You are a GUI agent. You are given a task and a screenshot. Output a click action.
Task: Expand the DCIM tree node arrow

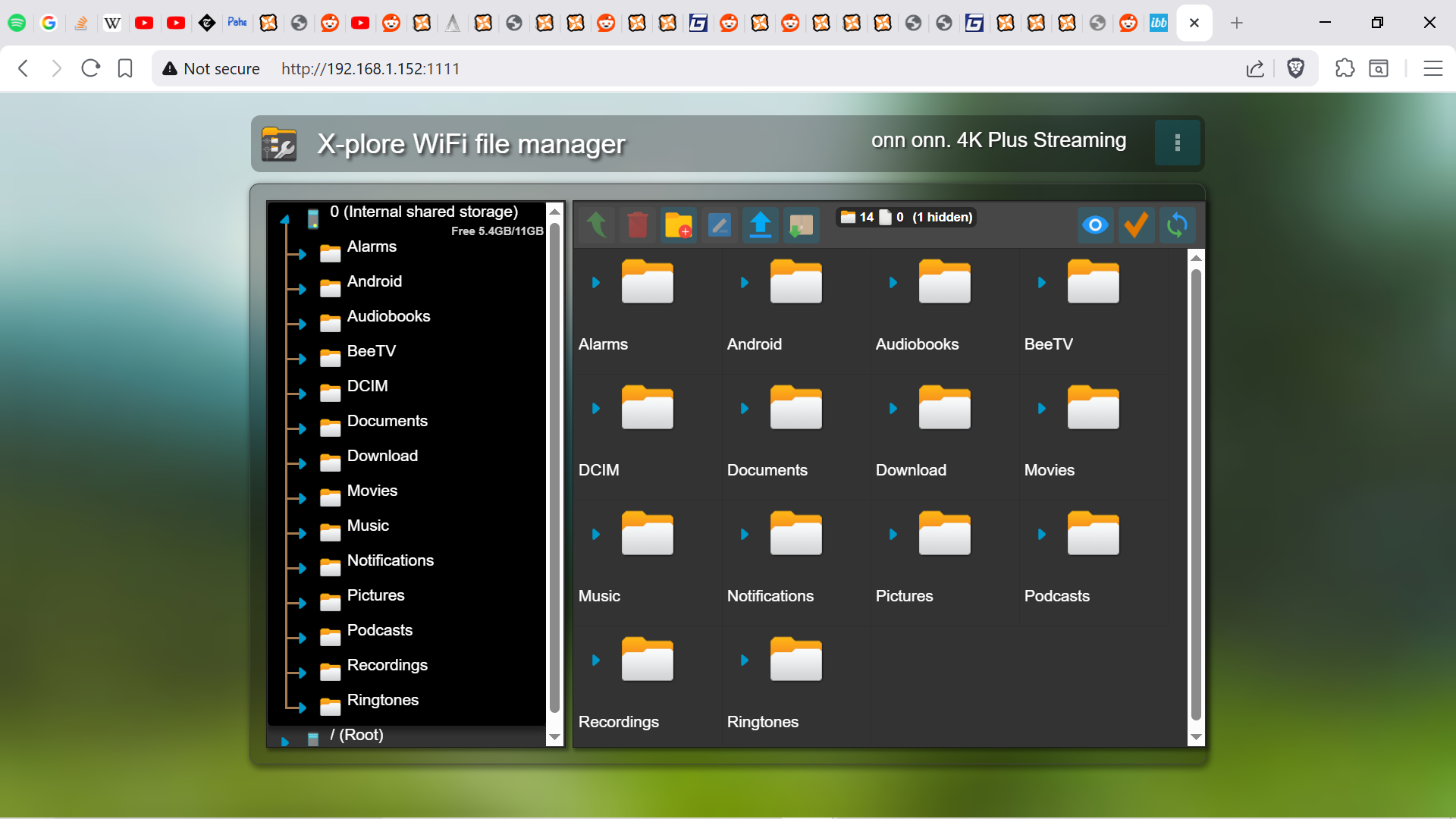(302, 394)
